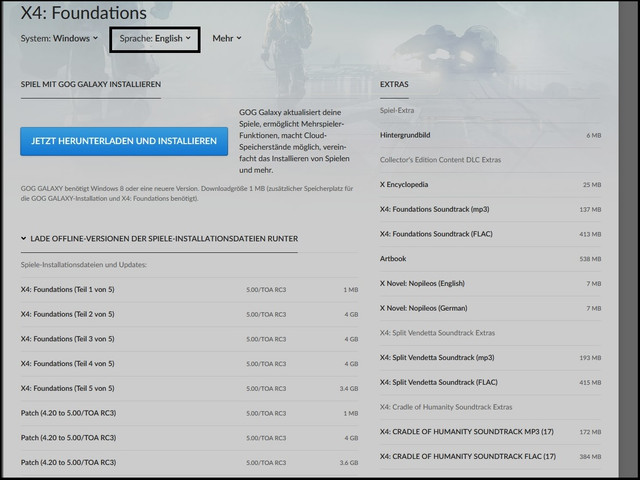640x480 pixels.
Task: Download the 4 GB Patch (4.20 to 5.00/TOA RC3)
Action: (x=189, y=438)
